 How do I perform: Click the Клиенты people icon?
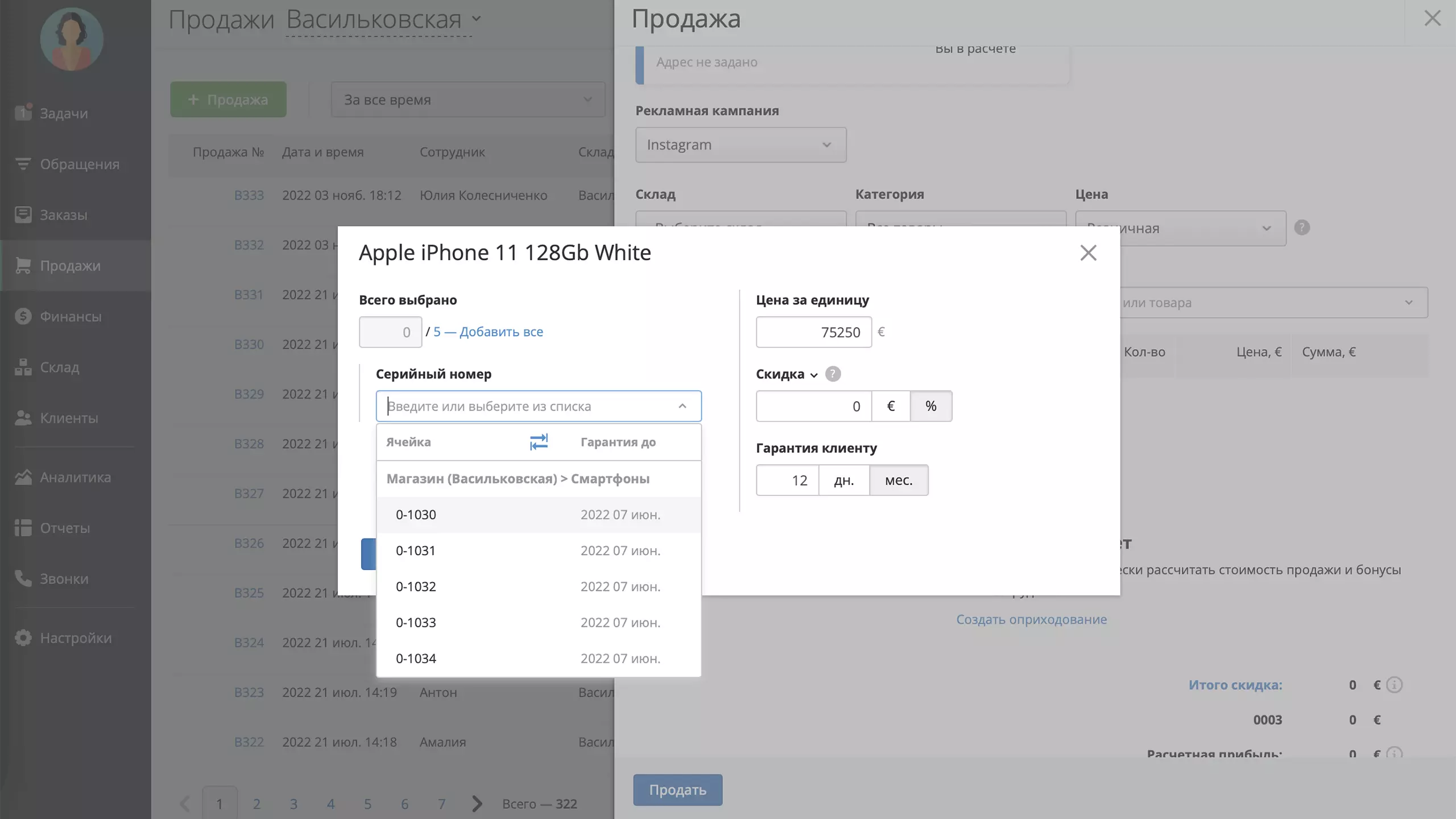tap(23, 417)
